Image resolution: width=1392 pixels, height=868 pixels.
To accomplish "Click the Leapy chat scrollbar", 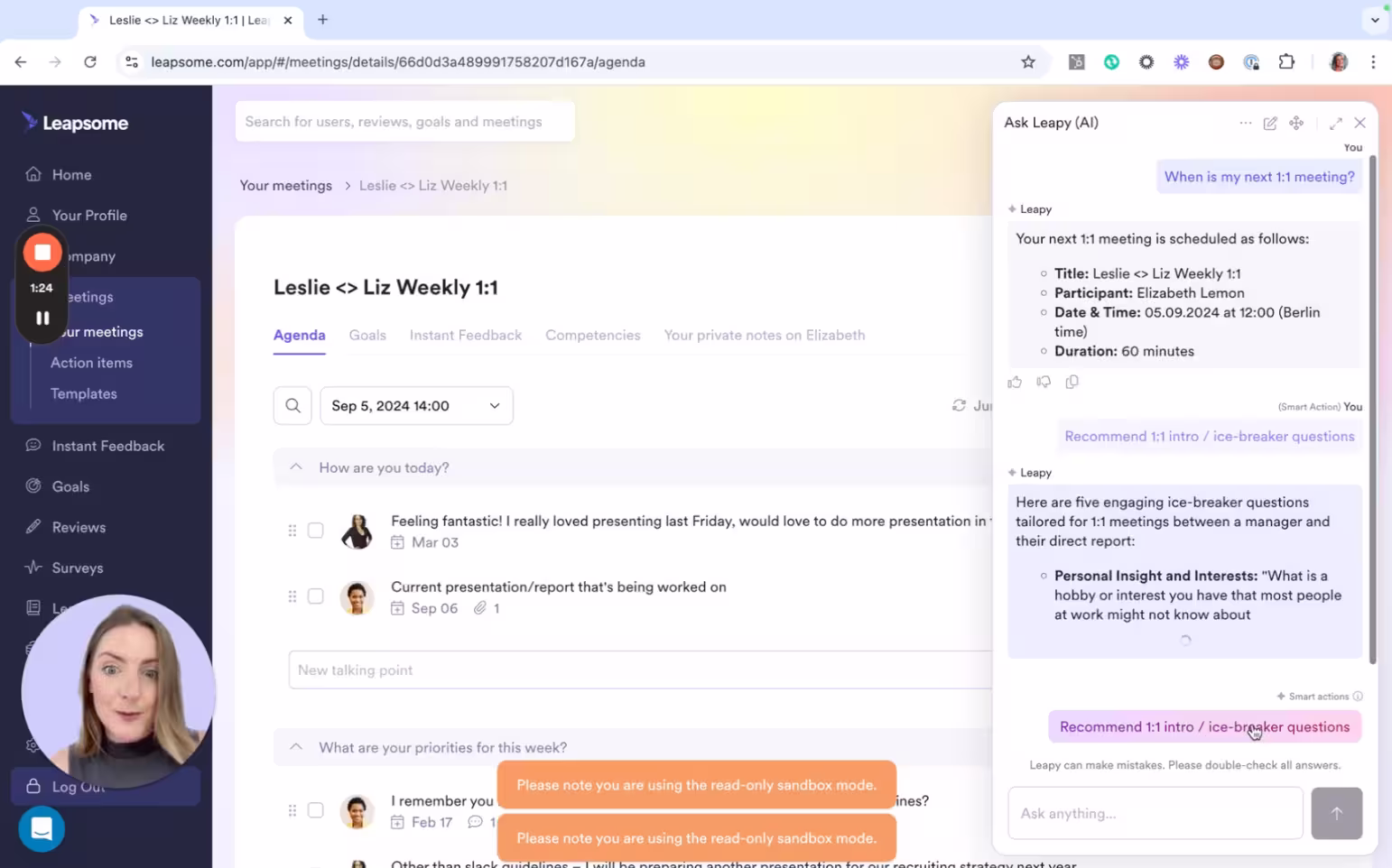I will [1373, 409].
